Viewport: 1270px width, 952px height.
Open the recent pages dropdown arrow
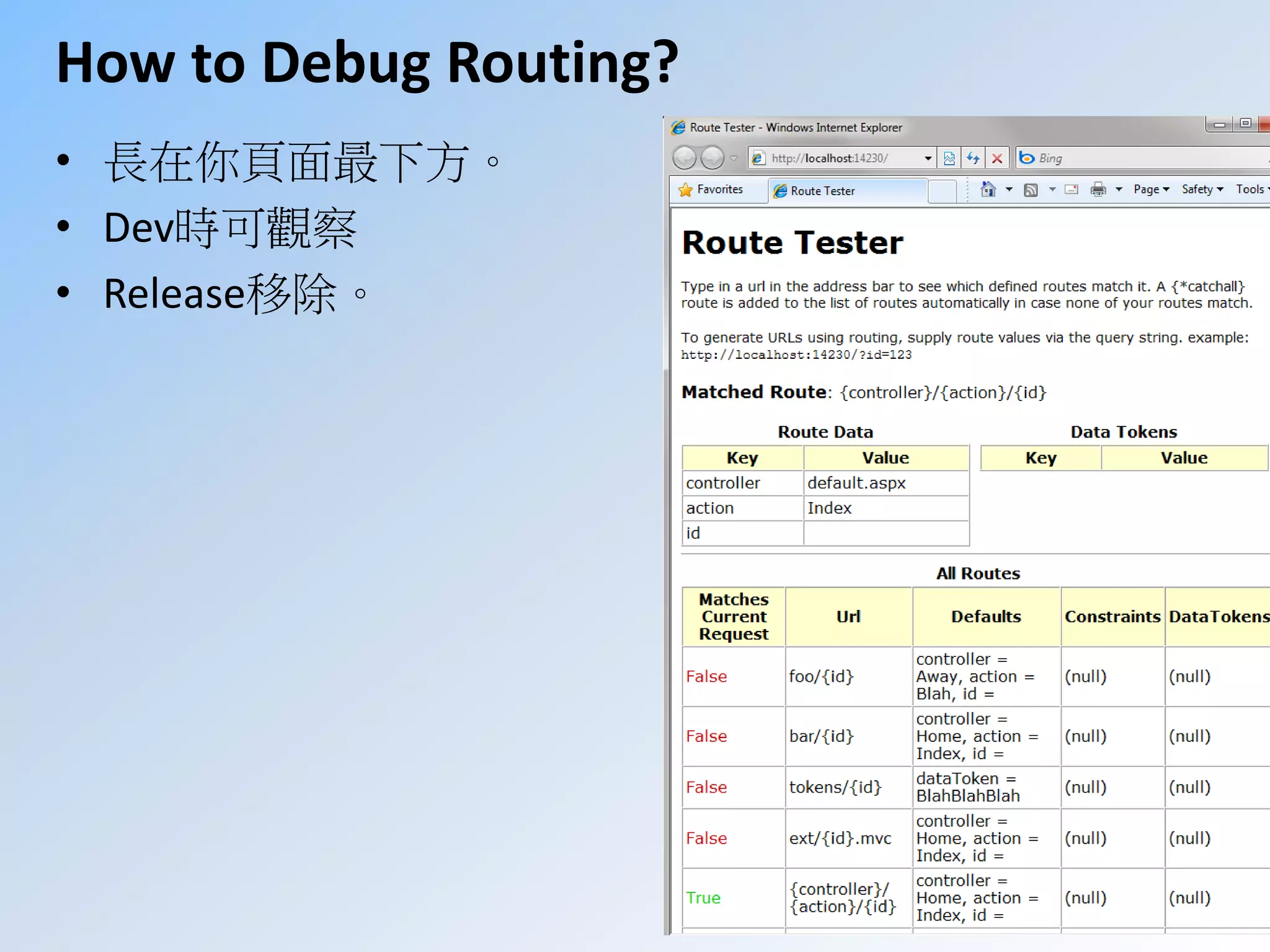click(734, 158)
